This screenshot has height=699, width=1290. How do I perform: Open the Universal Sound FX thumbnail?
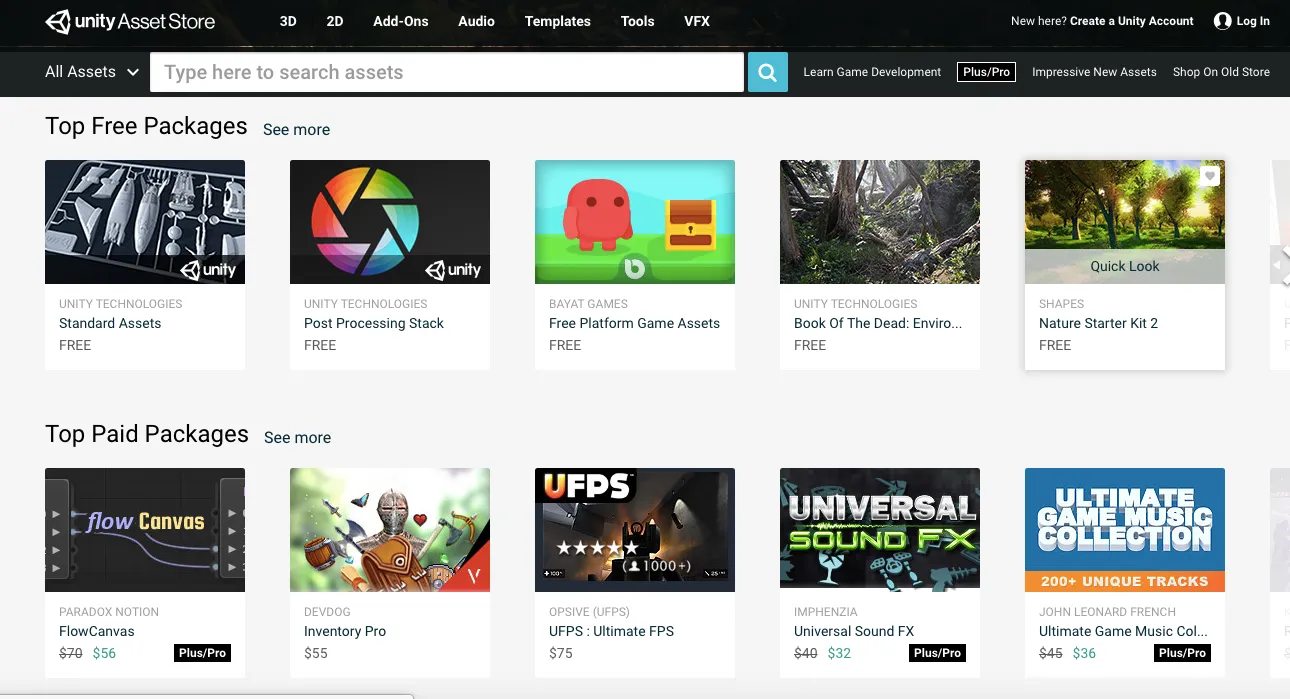point(880,530)
